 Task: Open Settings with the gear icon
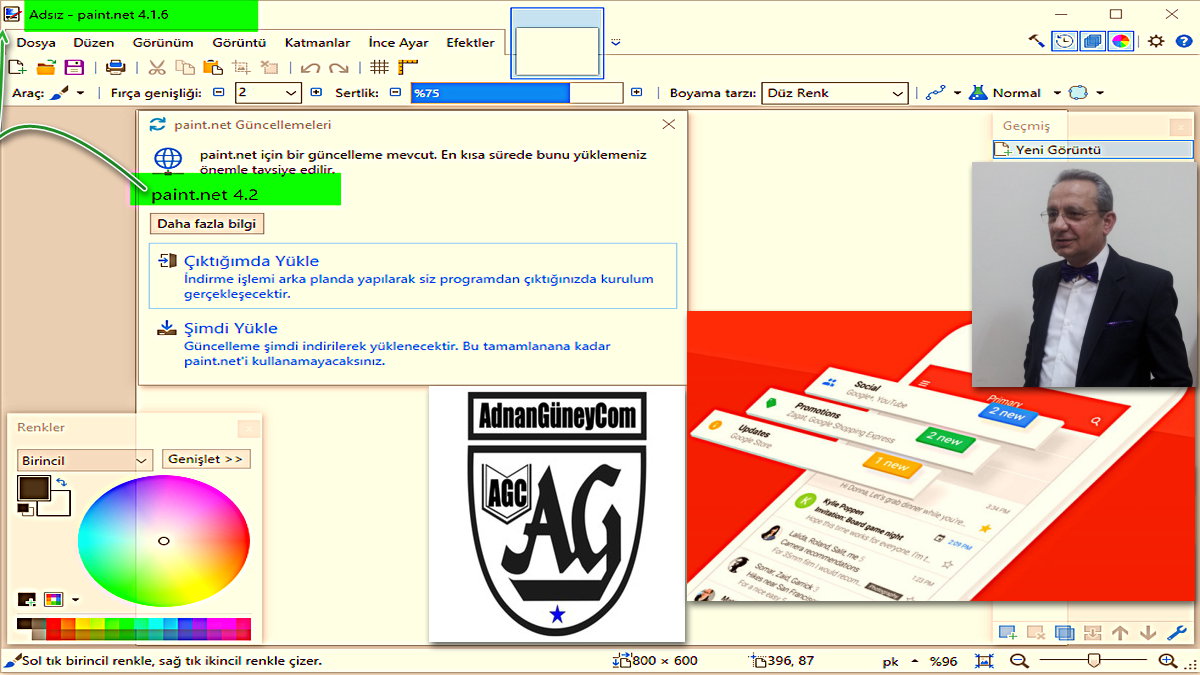click(x=1156, y=41)
